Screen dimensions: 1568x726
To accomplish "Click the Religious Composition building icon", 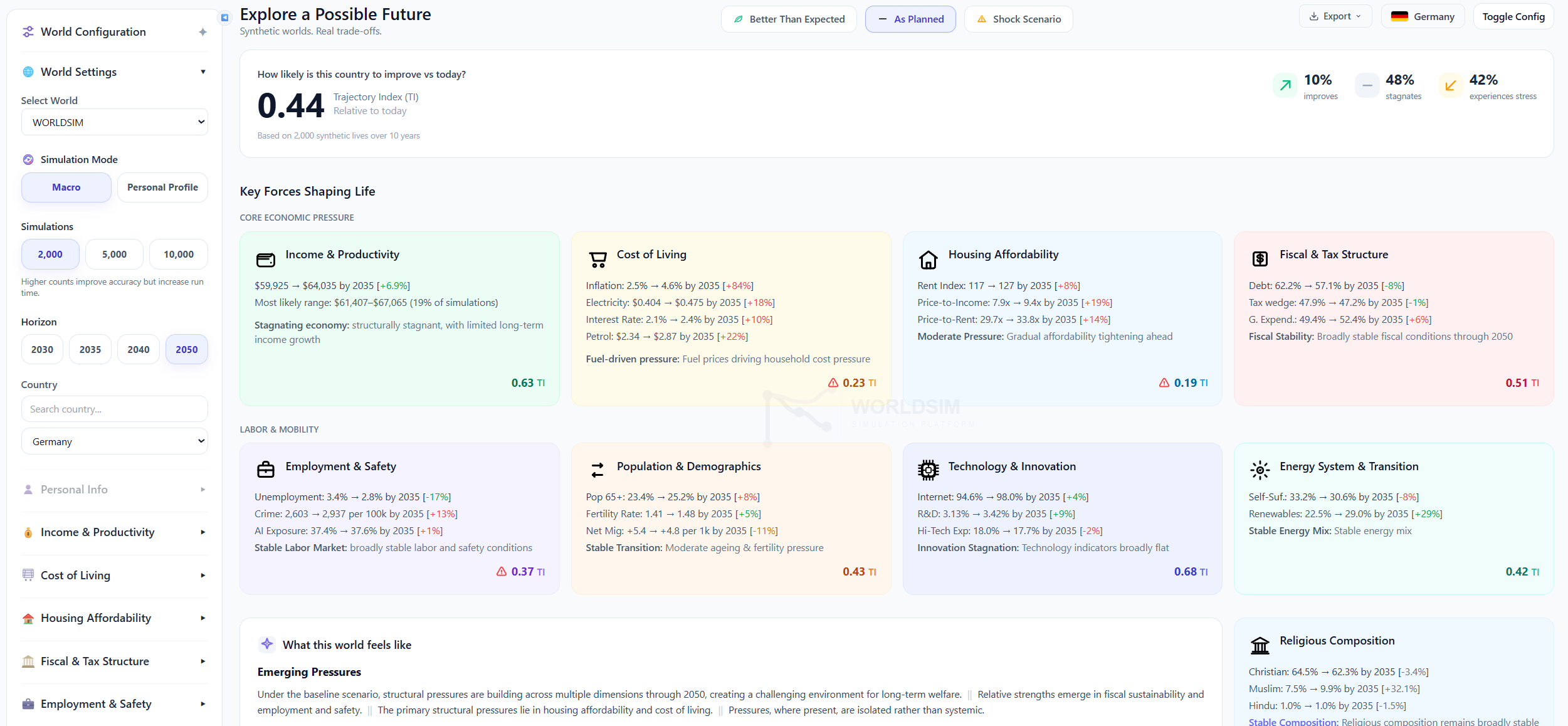I will pos(1260,644).
